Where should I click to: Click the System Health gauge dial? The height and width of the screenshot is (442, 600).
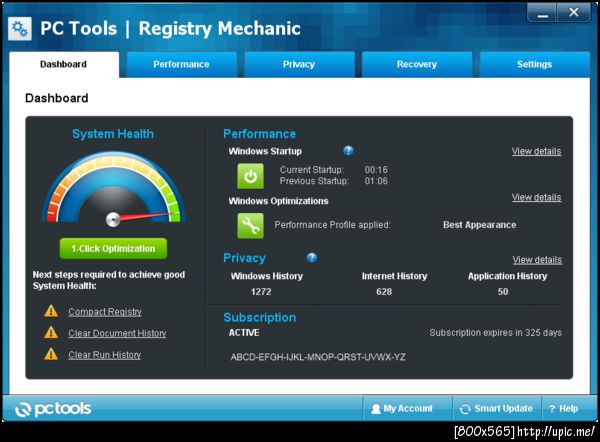point(114,188)
